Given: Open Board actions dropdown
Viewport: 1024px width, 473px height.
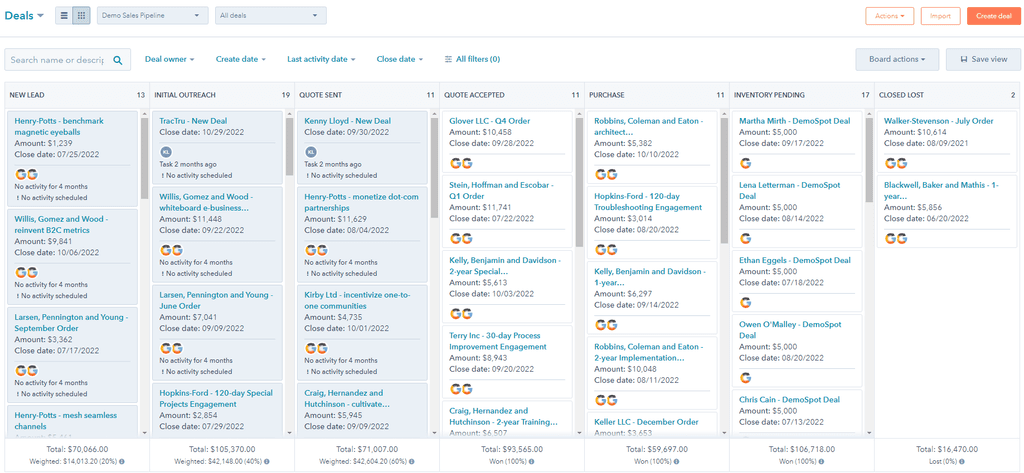Looking at the screenshot, I should [x=897, y=59].
